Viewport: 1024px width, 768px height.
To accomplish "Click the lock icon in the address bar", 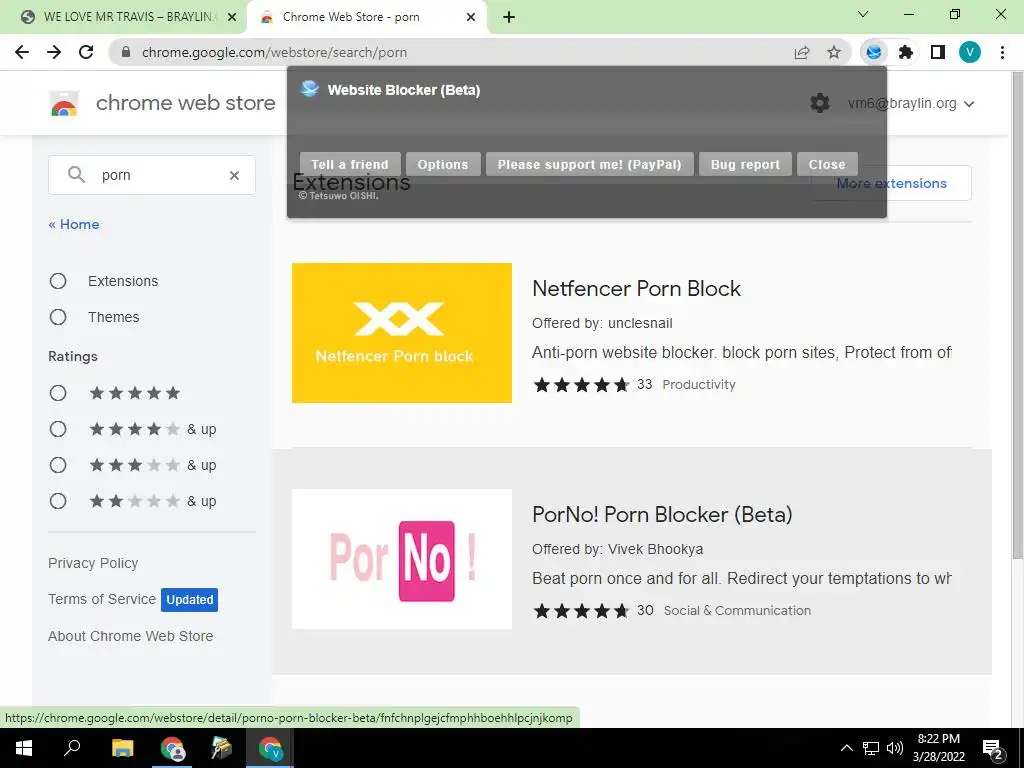I will (127, 52).
